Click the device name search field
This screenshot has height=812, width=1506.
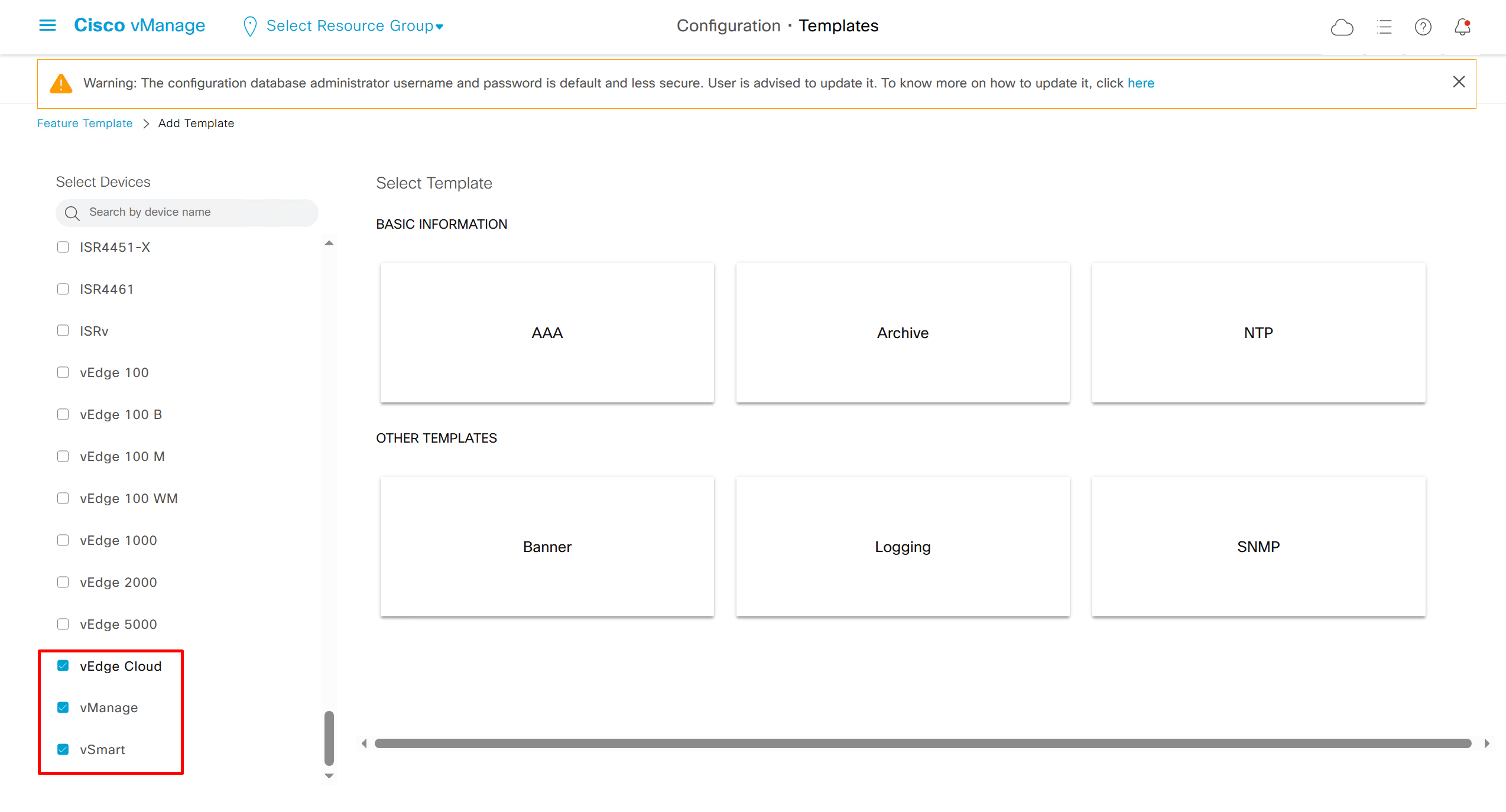coord(195,212)
